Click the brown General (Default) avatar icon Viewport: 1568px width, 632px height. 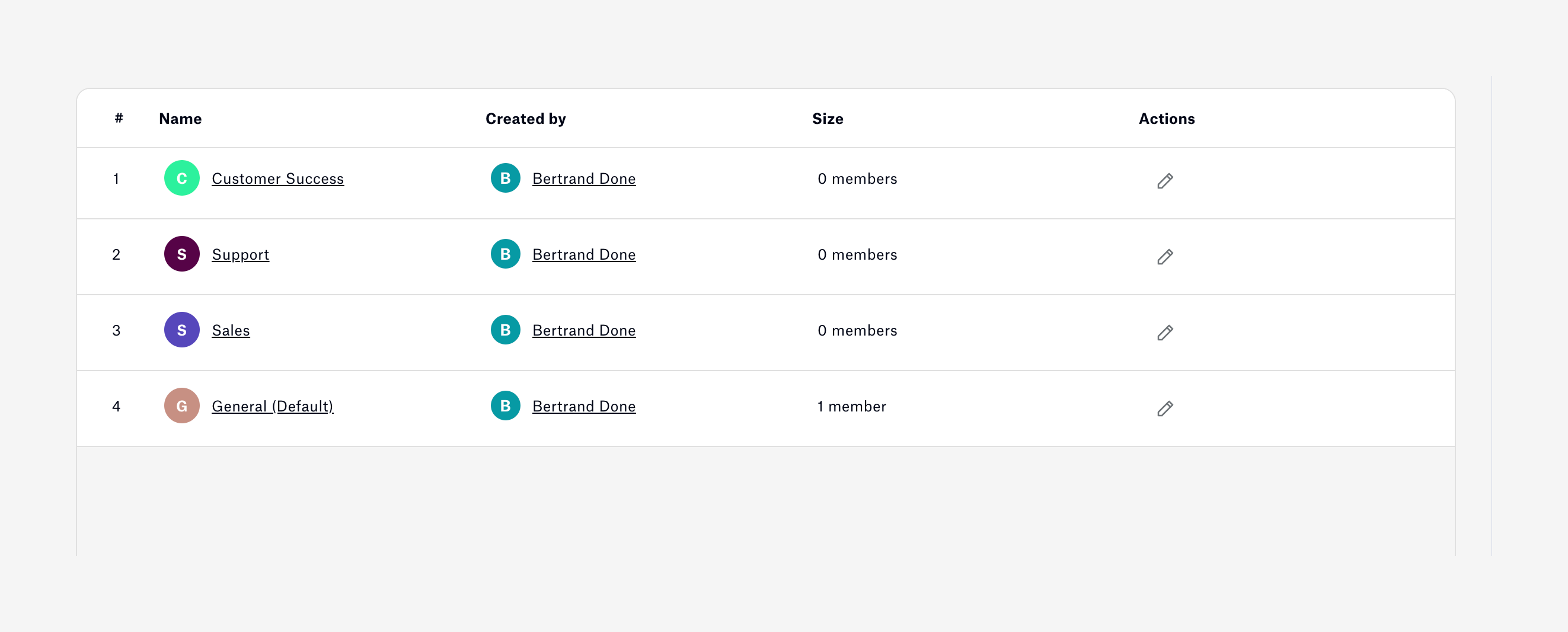point(181,406)
